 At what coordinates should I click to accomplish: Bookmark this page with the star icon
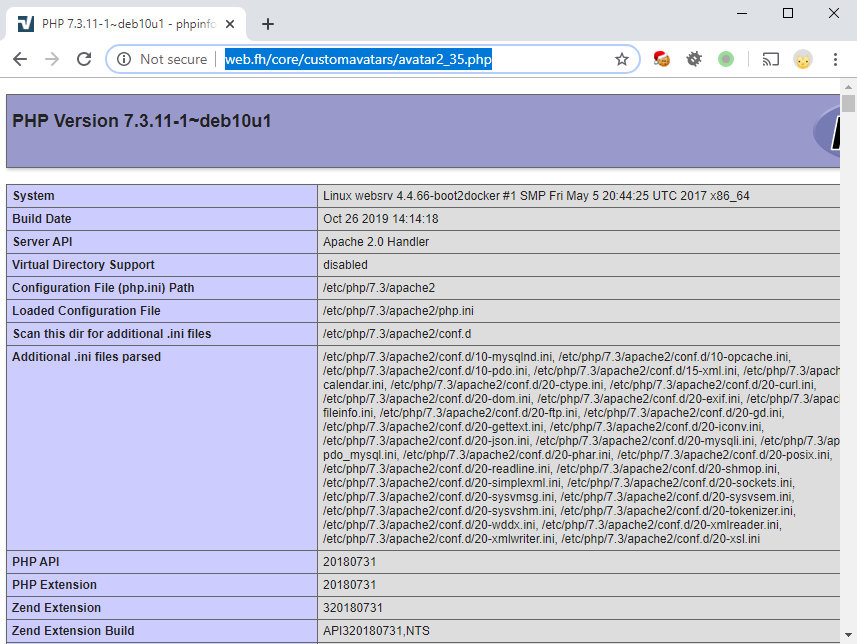pyautogui.click(x=622, y=59)
